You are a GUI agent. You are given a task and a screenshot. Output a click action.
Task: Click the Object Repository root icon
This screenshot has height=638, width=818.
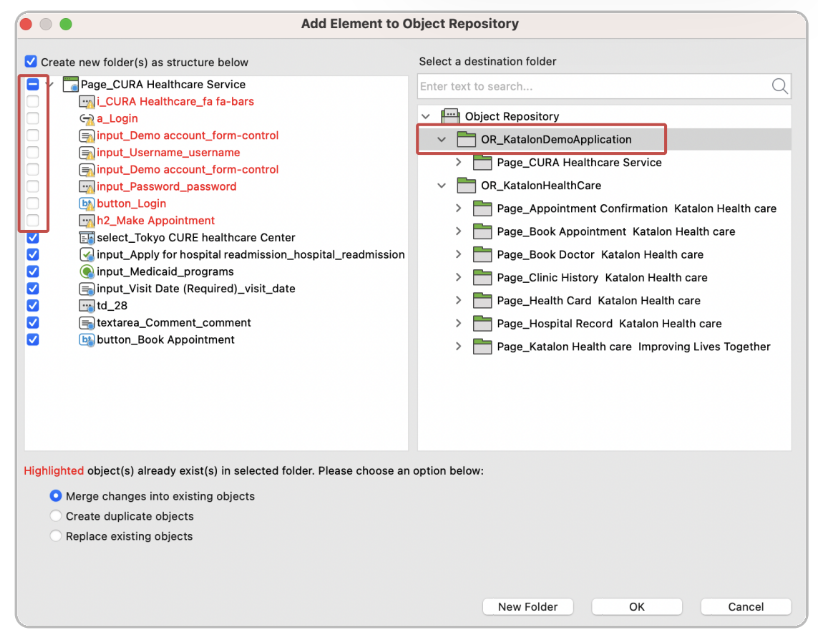[449, 116]
